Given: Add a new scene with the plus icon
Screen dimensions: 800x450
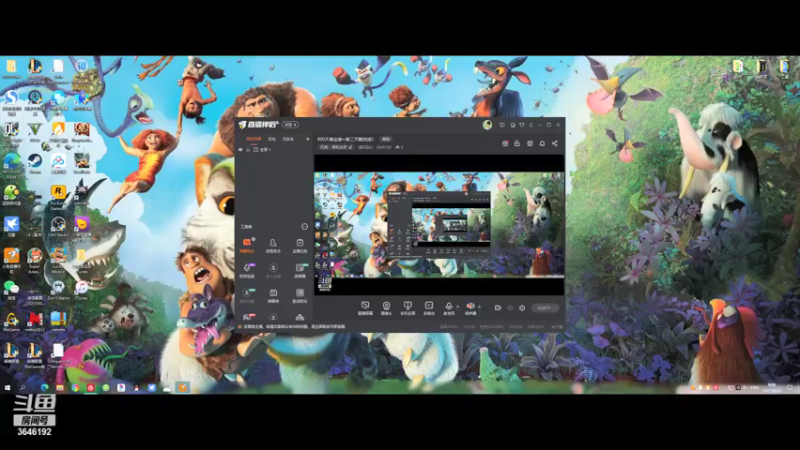Looking at the screenshot, I should click(307, 139).
